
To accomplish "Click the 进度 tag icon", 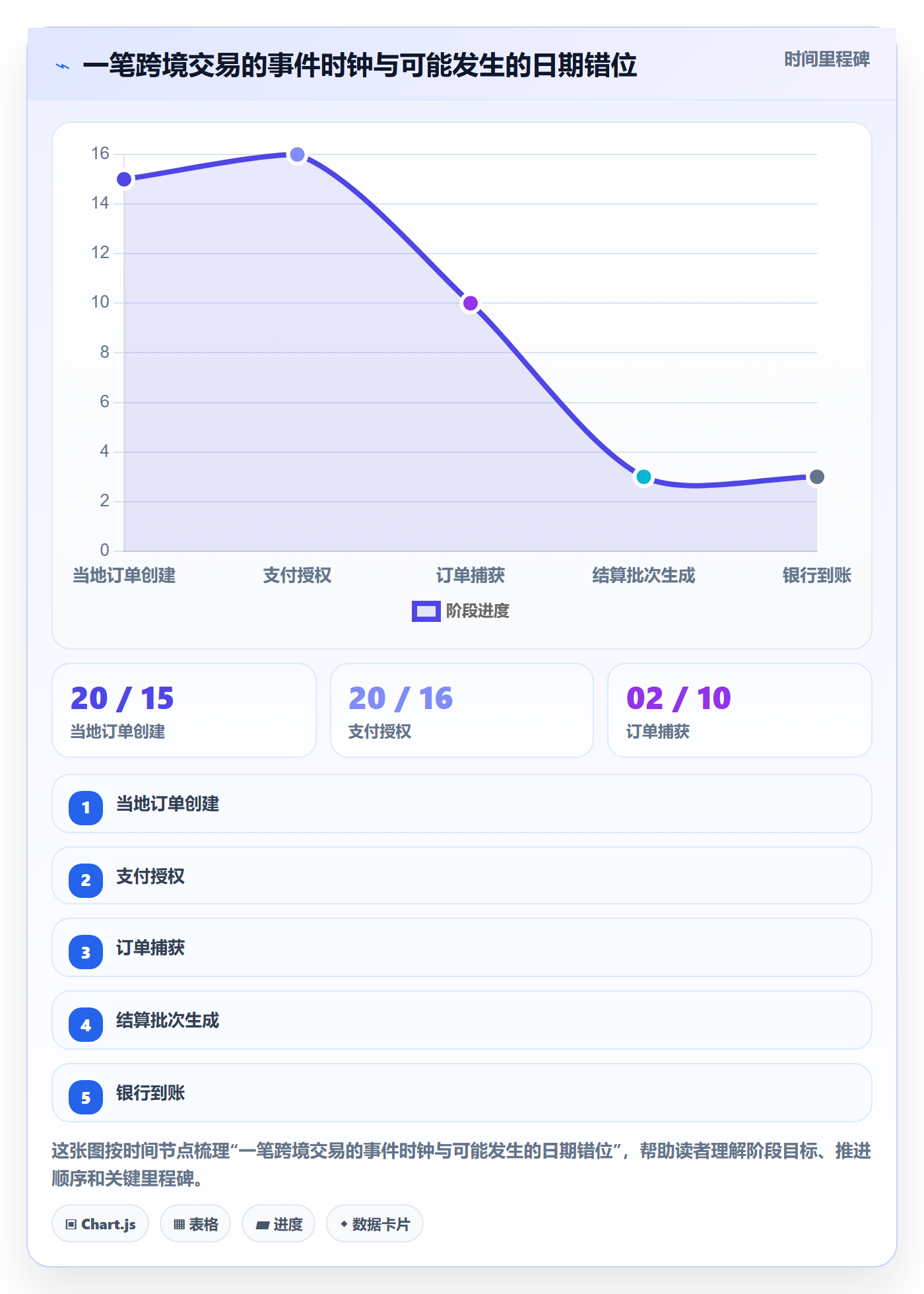I will click(x=262, y=1225).
